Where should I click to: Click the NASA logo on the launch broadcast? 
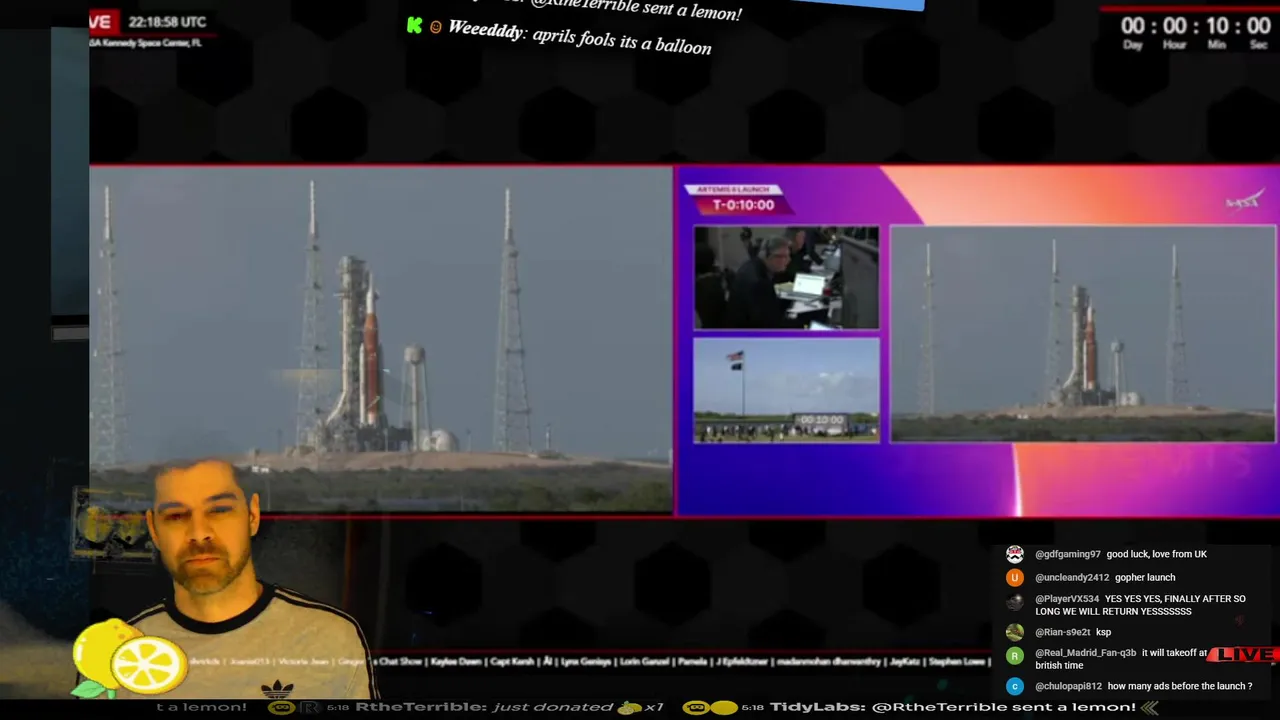pos(1243,202)
